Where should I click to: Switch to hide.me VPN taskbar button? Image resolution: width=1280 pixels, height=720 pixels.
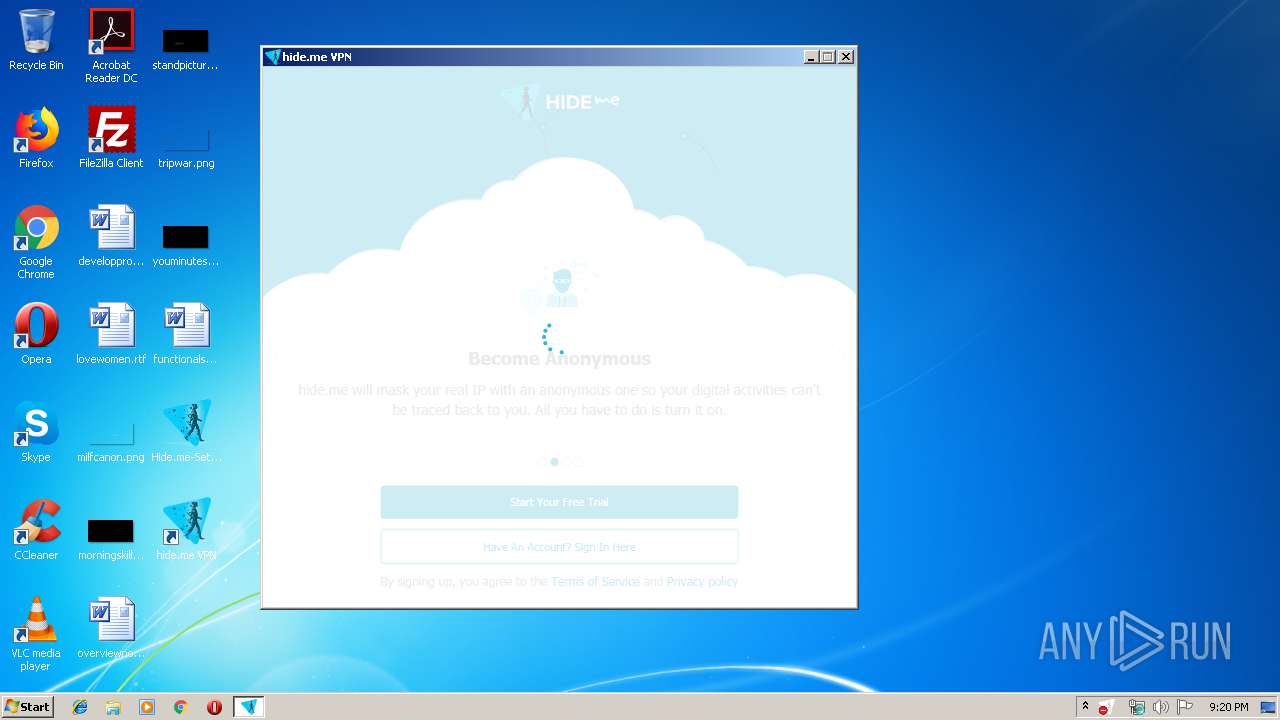point(249,707)
